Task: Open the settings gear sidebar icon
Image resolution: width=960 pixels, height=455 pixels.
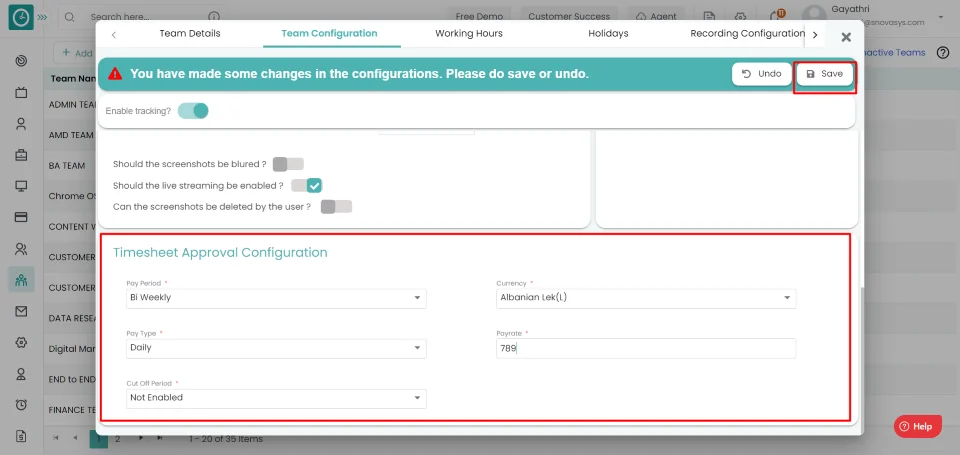Action: (x=21, y=342)
